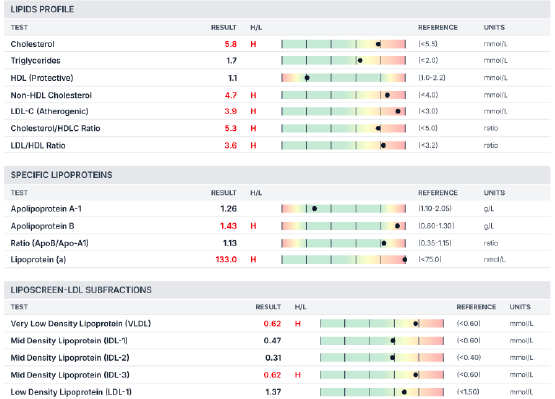
Task: Click the IDL-1 reference (<0.60)
Action: pyautogui.click(x=469, y=341)
